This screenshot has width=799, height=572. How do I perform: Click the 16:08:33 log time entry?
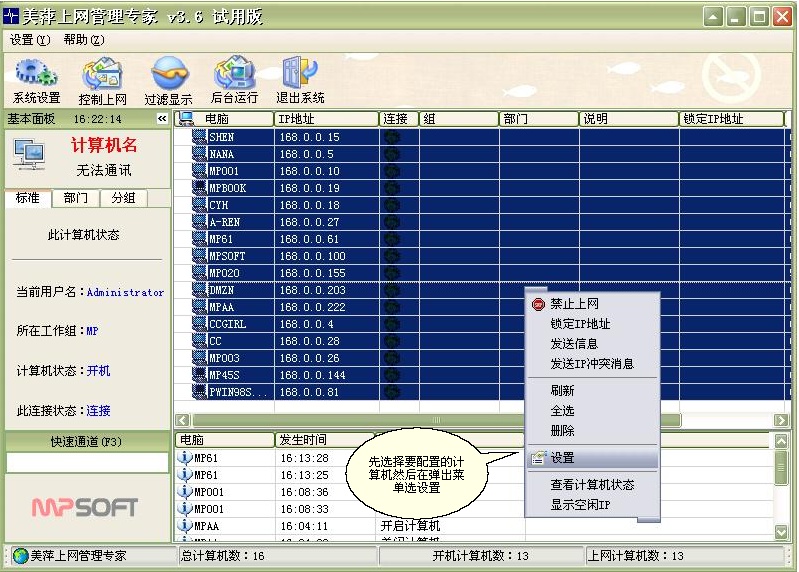304,509
